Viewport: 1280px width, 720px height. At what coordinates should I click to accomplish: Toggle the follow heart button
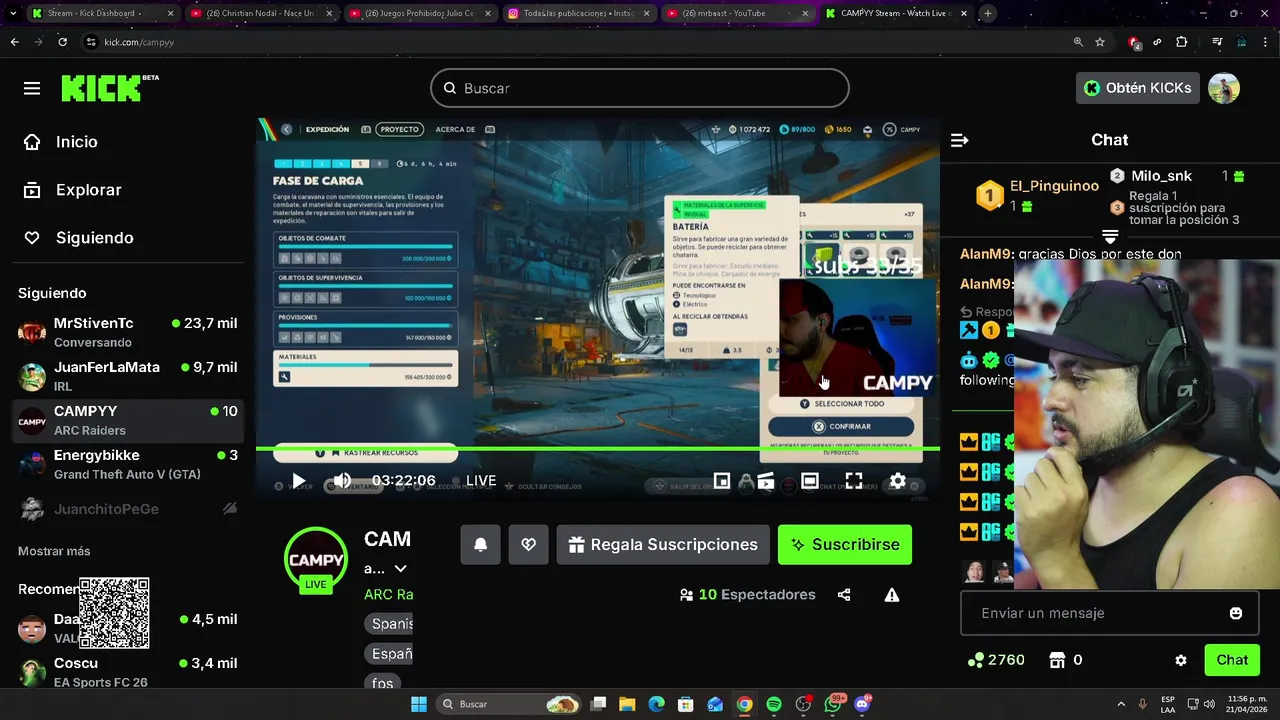click(529, 545)
